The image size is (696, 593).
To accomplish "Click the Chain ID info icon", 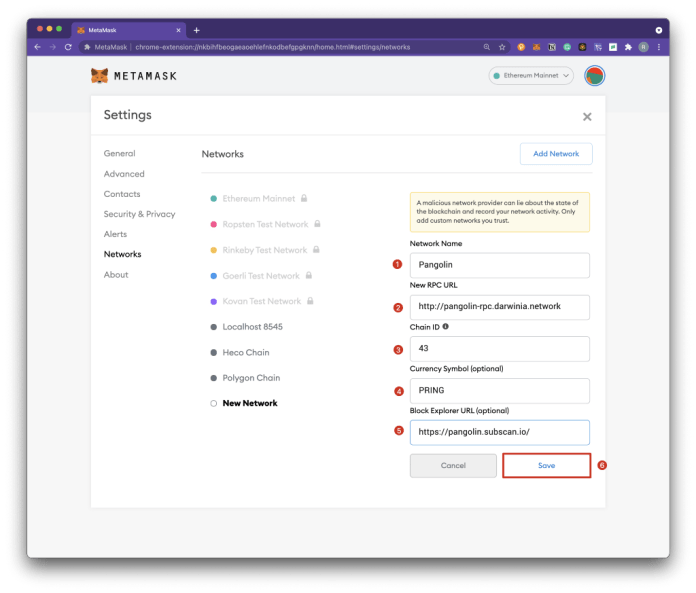I will [446, 326].
